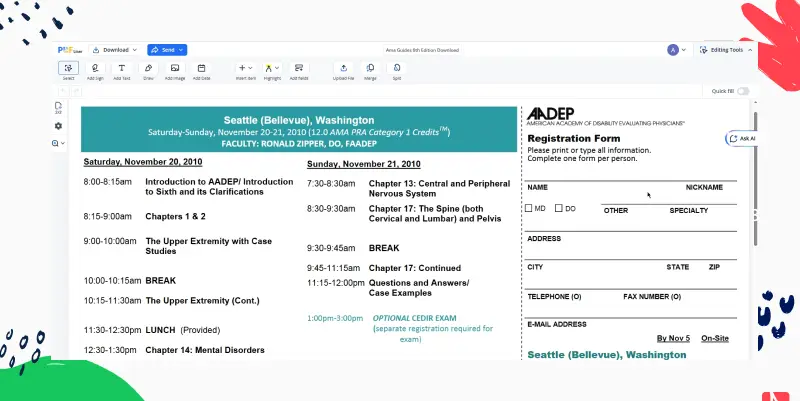
Task: Open the Download dropdown
Action: [116, 50]
